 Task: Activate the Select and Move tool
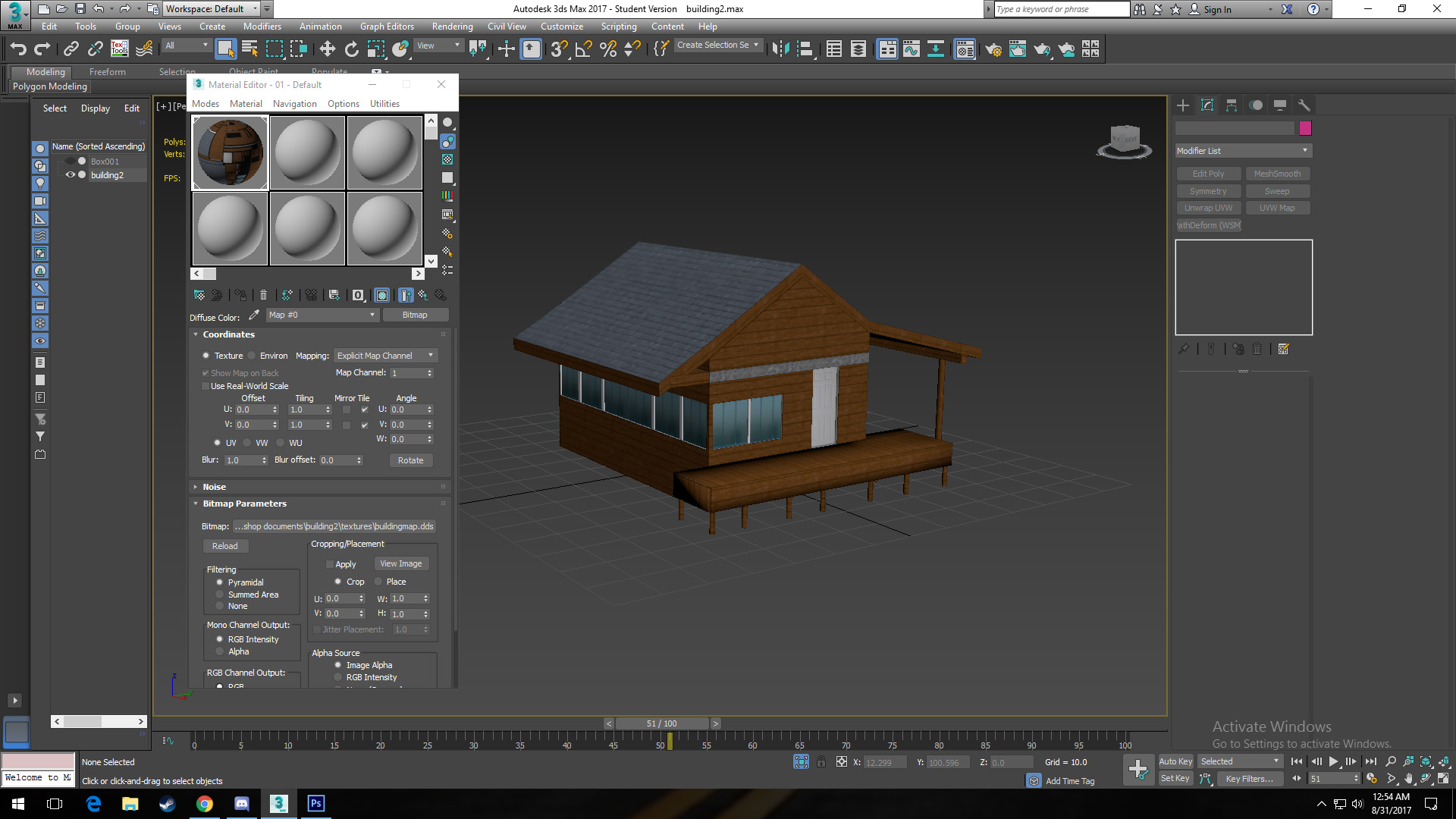pos(327,49)
